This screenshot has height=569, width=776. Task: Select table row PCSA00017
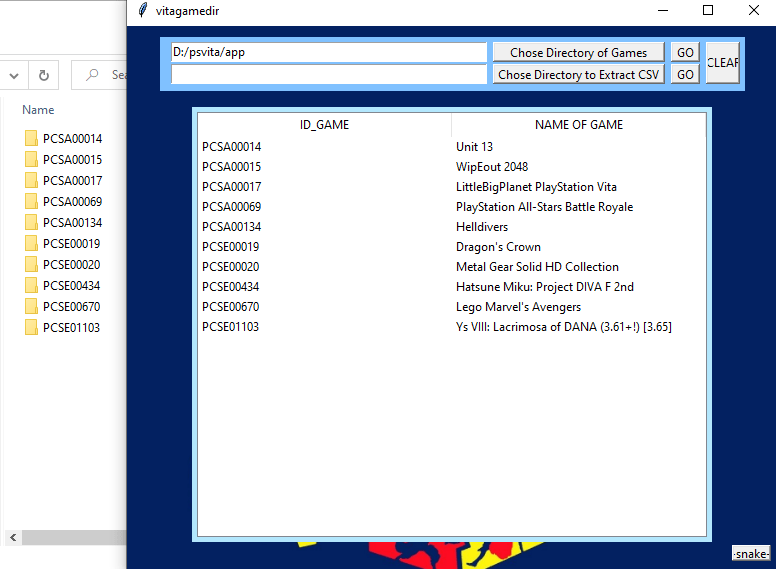(x=452, y=187)
